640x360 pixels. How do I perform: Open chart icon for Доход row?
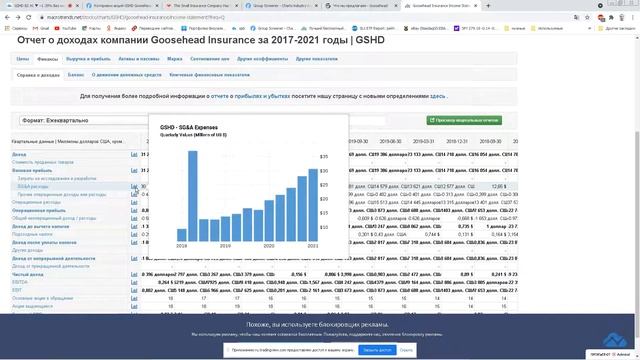point(134,154)
